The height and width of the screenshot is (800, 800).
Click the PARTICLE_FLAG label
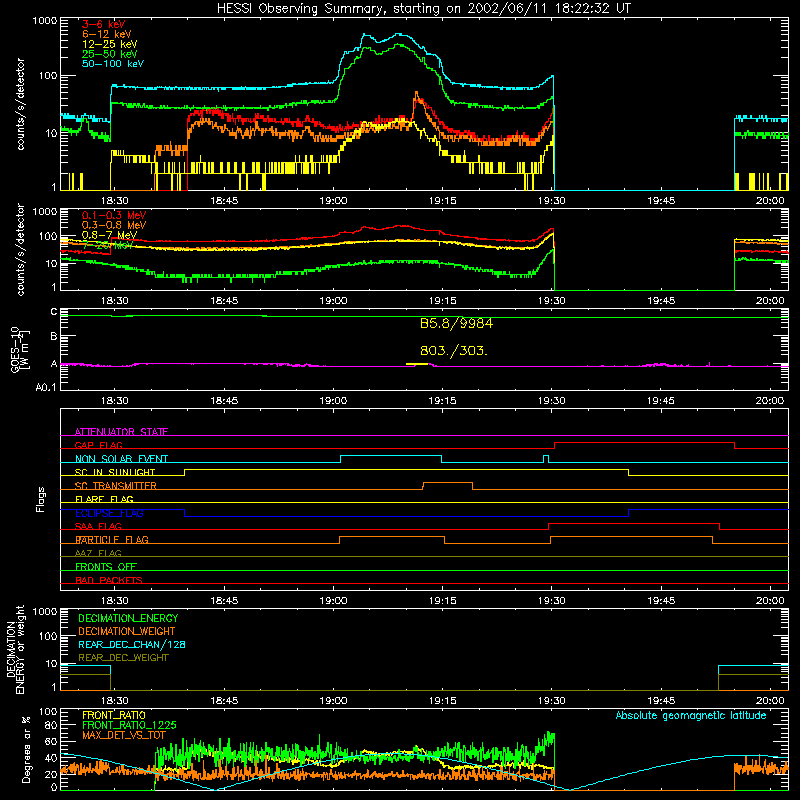tap(112, 540)
